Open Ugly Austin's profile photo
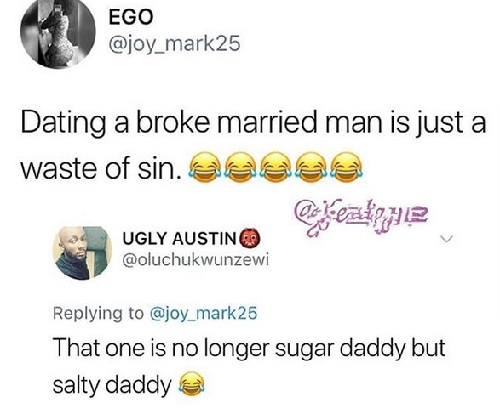This screenshot has width=500, height=414. [82, 253]
